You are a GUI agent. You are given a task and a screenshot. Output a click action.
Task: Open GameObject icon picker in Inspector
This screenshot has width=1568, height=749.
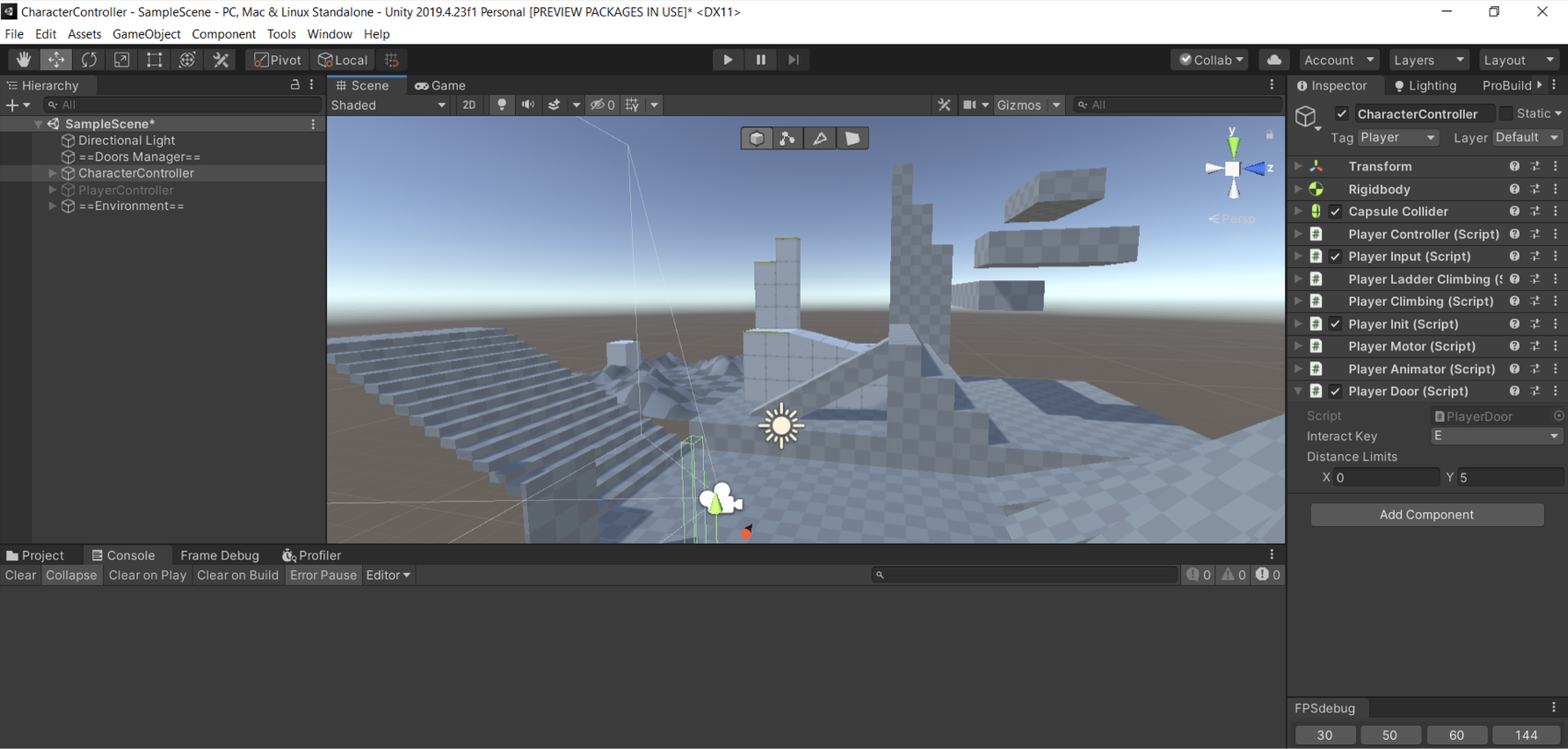(1306, 117)
